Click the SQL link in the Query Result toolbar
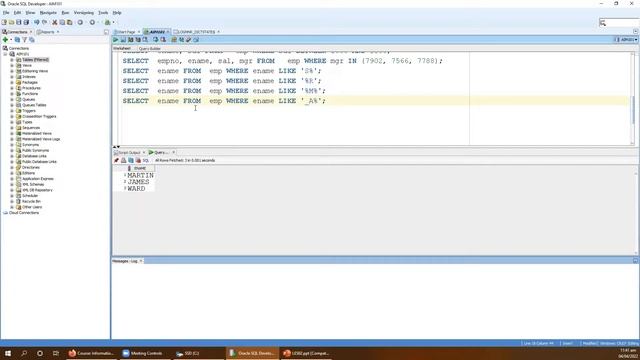 point(146,160)
